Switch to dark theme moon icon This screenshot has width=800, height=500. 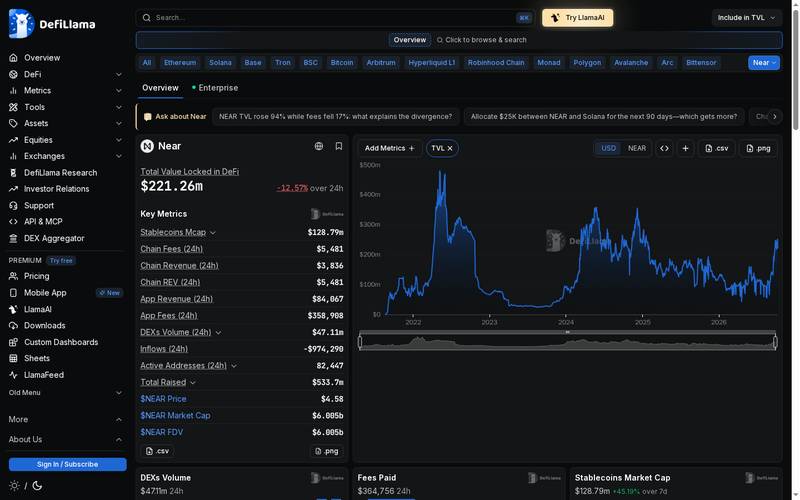(37, 486)
